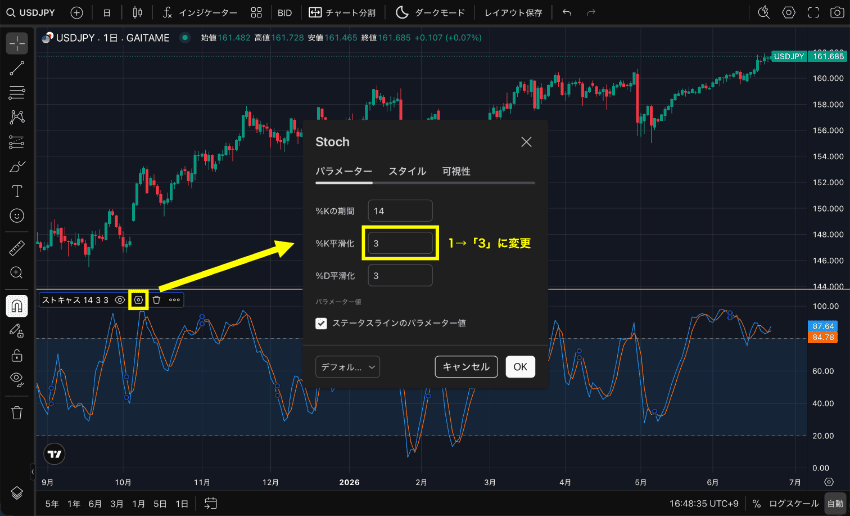Screen dimensions: 850x516
Task: Select the 3月 range
Action: click(117, 504)
